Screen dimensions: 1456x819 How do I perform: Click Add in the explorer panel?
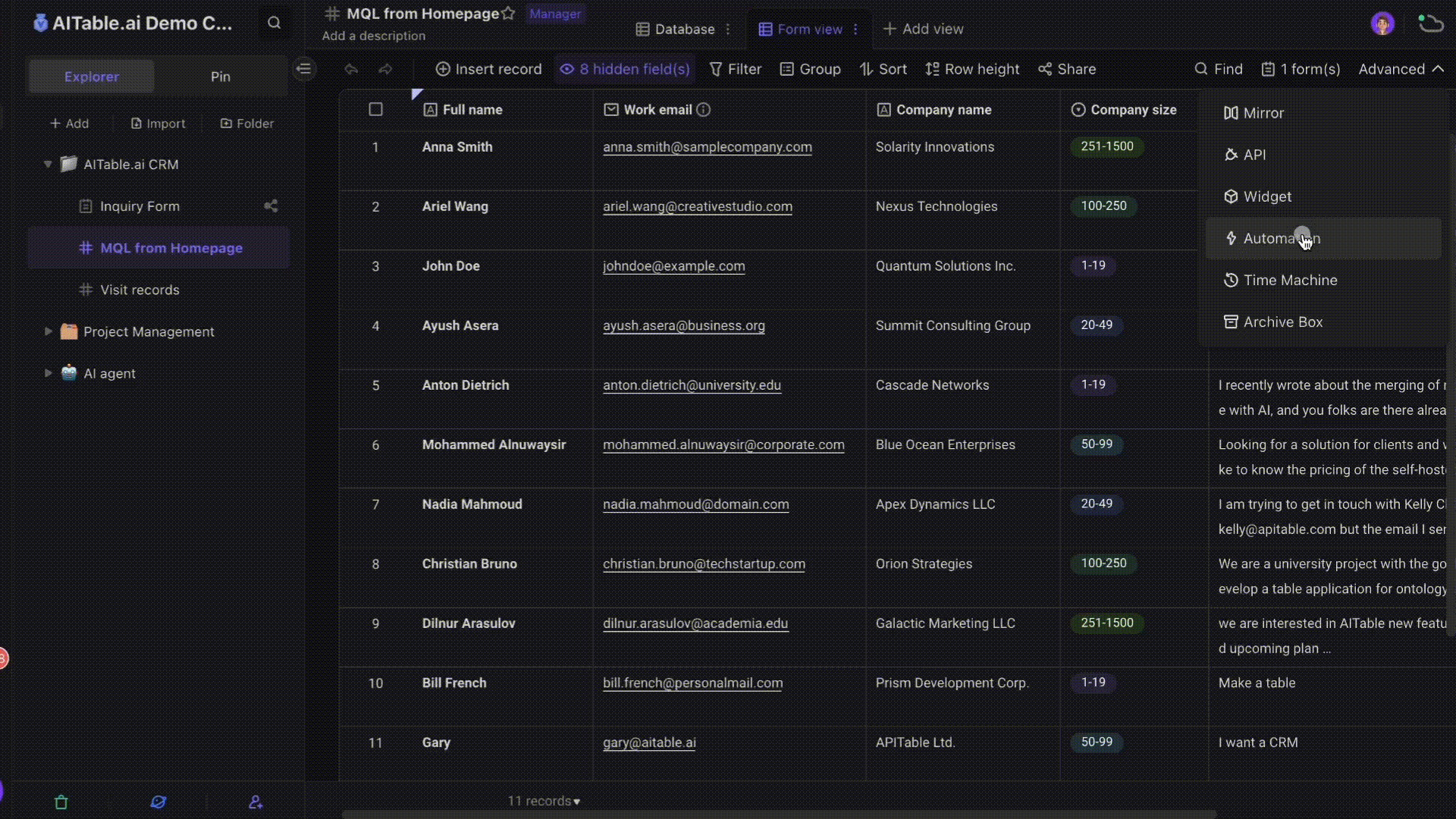tap(69, 123)
